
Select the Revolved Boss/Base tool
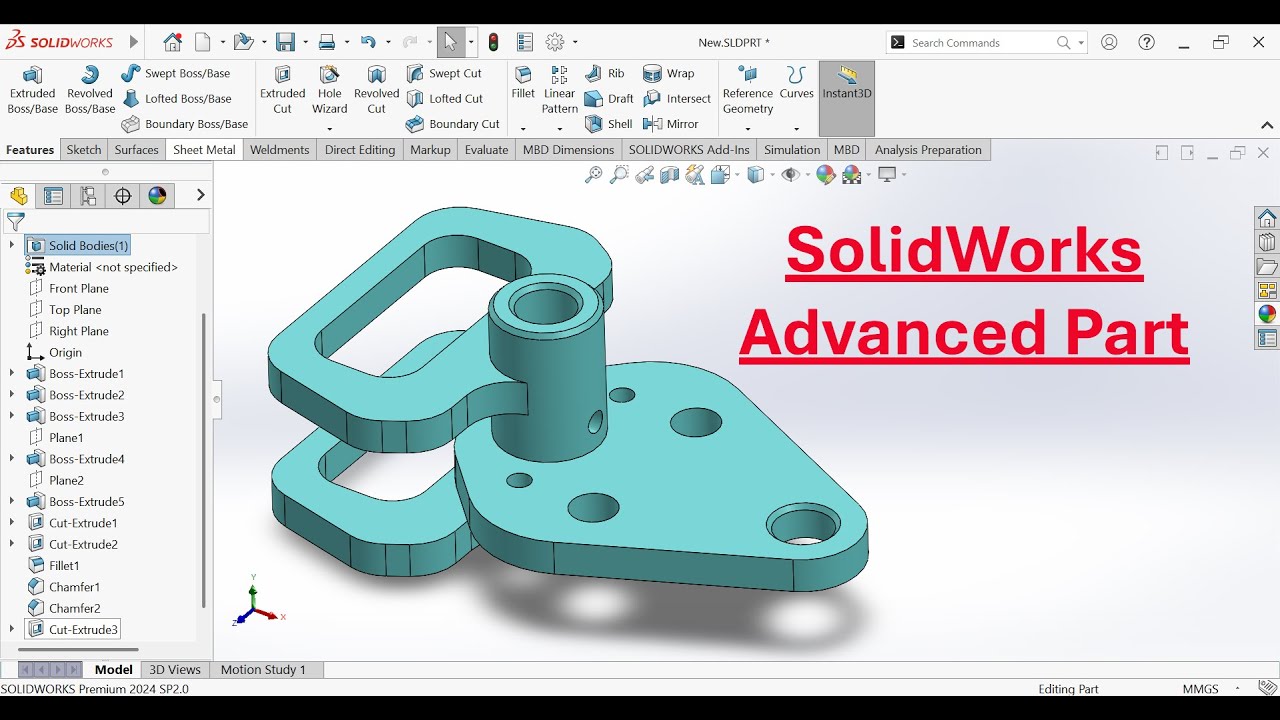[x=90, y=90]
